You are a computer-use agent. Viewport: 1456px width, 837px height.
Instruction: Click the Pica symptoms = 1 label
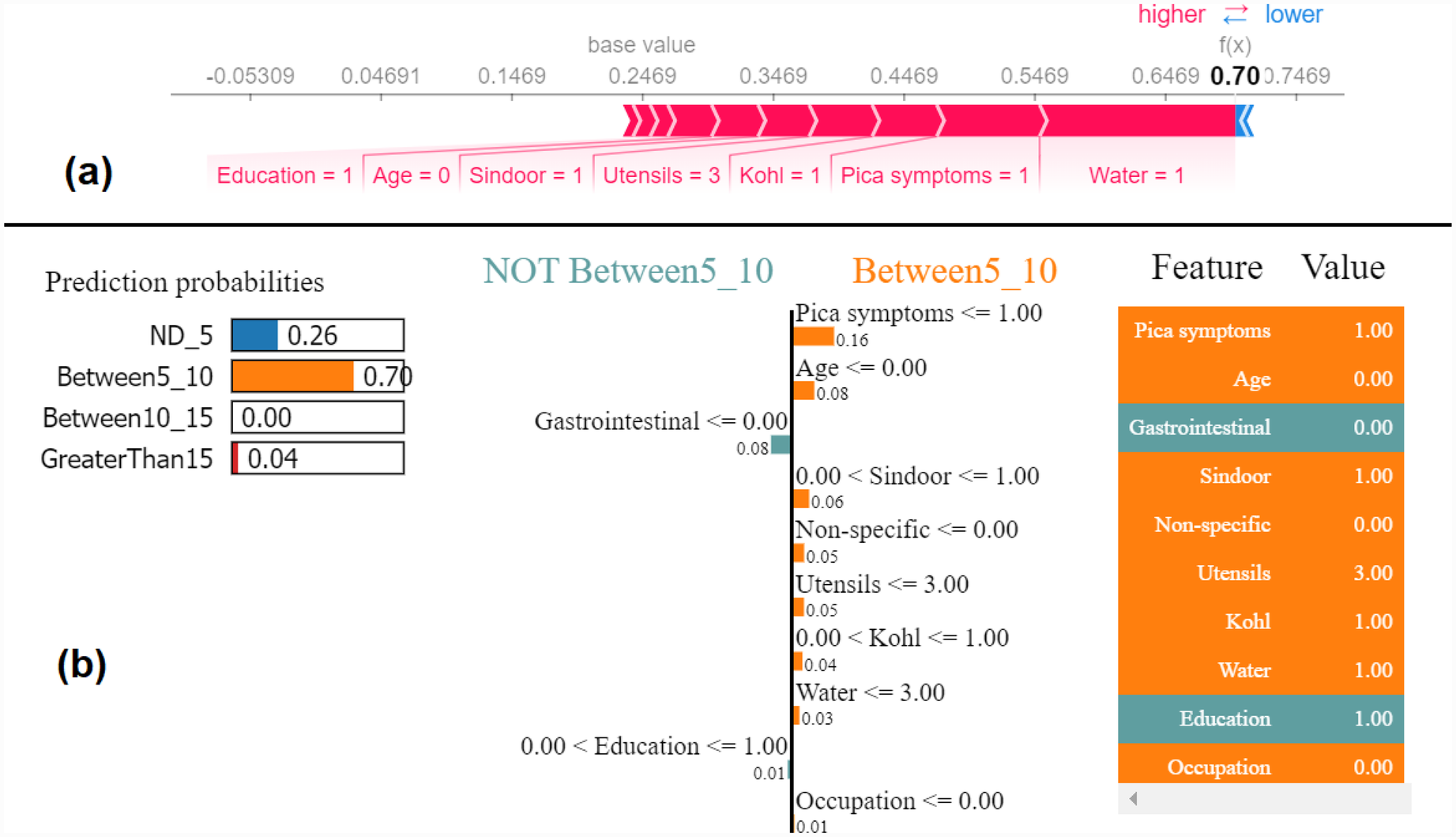(934, 175)
